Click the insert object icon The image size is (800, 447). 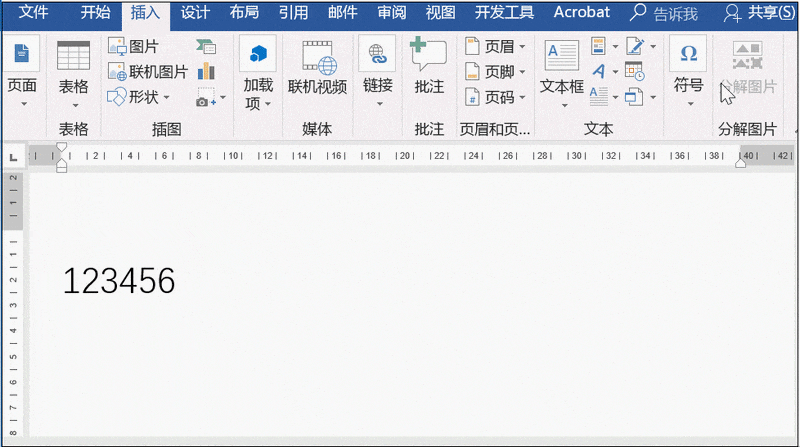(634, 96)
